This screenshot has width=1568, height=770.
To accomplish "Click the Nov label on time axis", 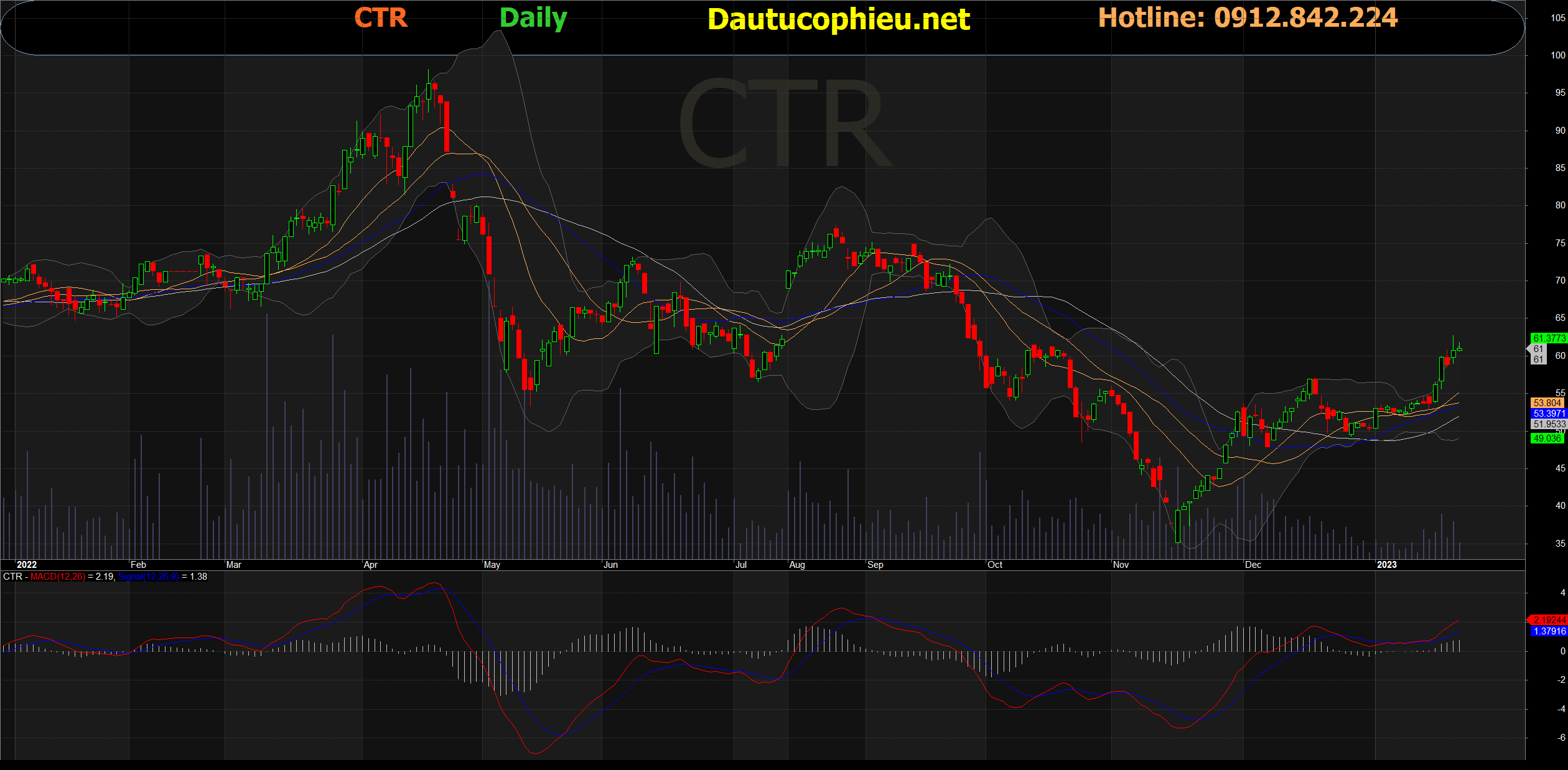I will coord(1121,565).
